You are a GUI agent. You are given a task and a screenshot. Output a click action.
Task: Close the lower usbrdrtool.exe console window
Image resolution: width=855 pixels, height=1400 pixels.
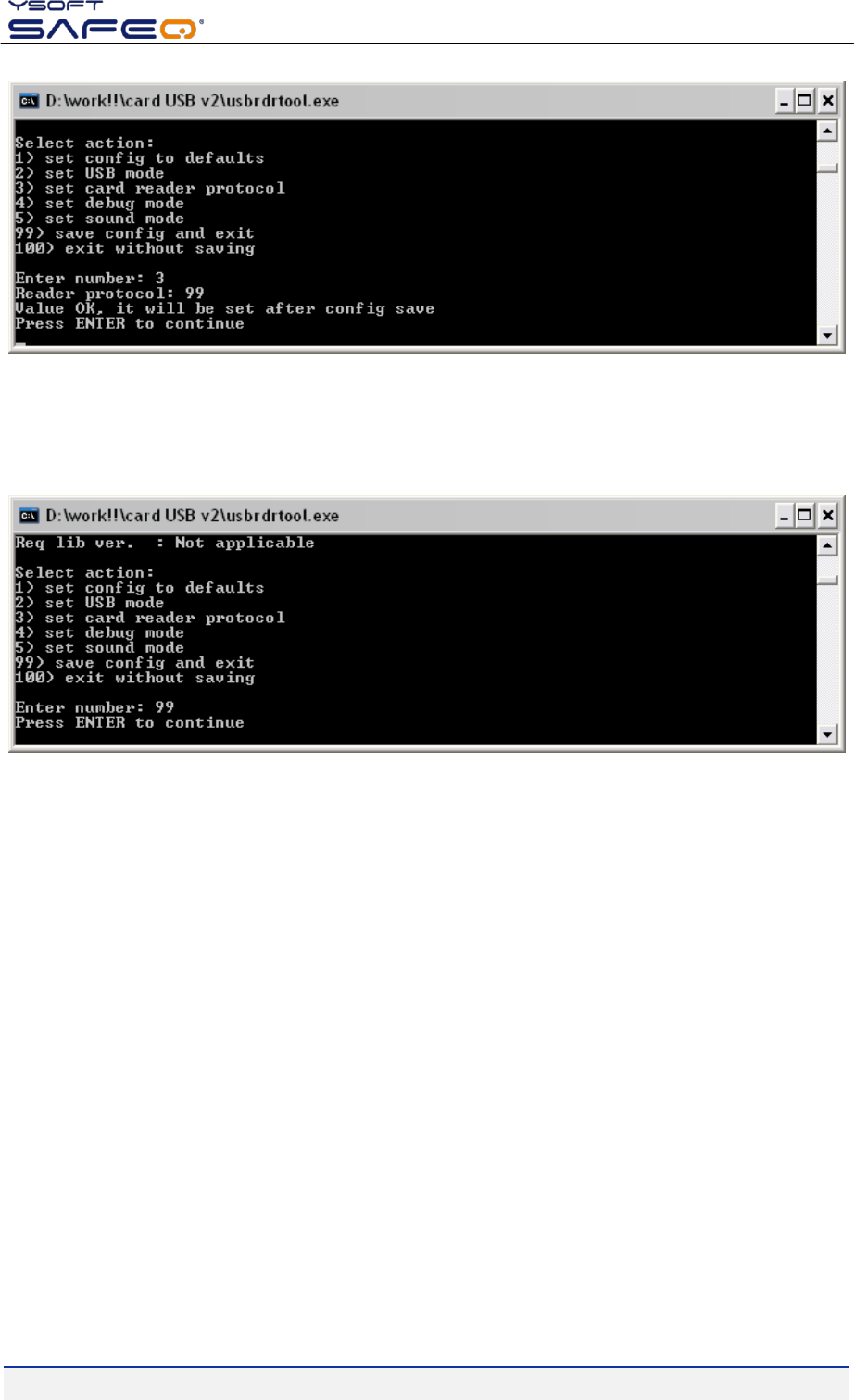click(828, 516)
